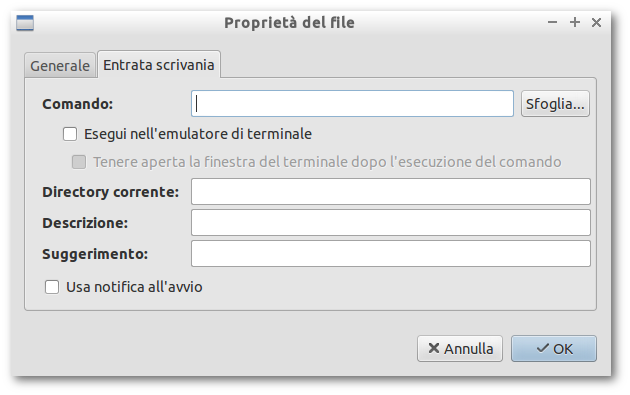Viewport: 630px width, 395px height.
Task: Open the window menu icon in title bar
Action: [25, 23]
